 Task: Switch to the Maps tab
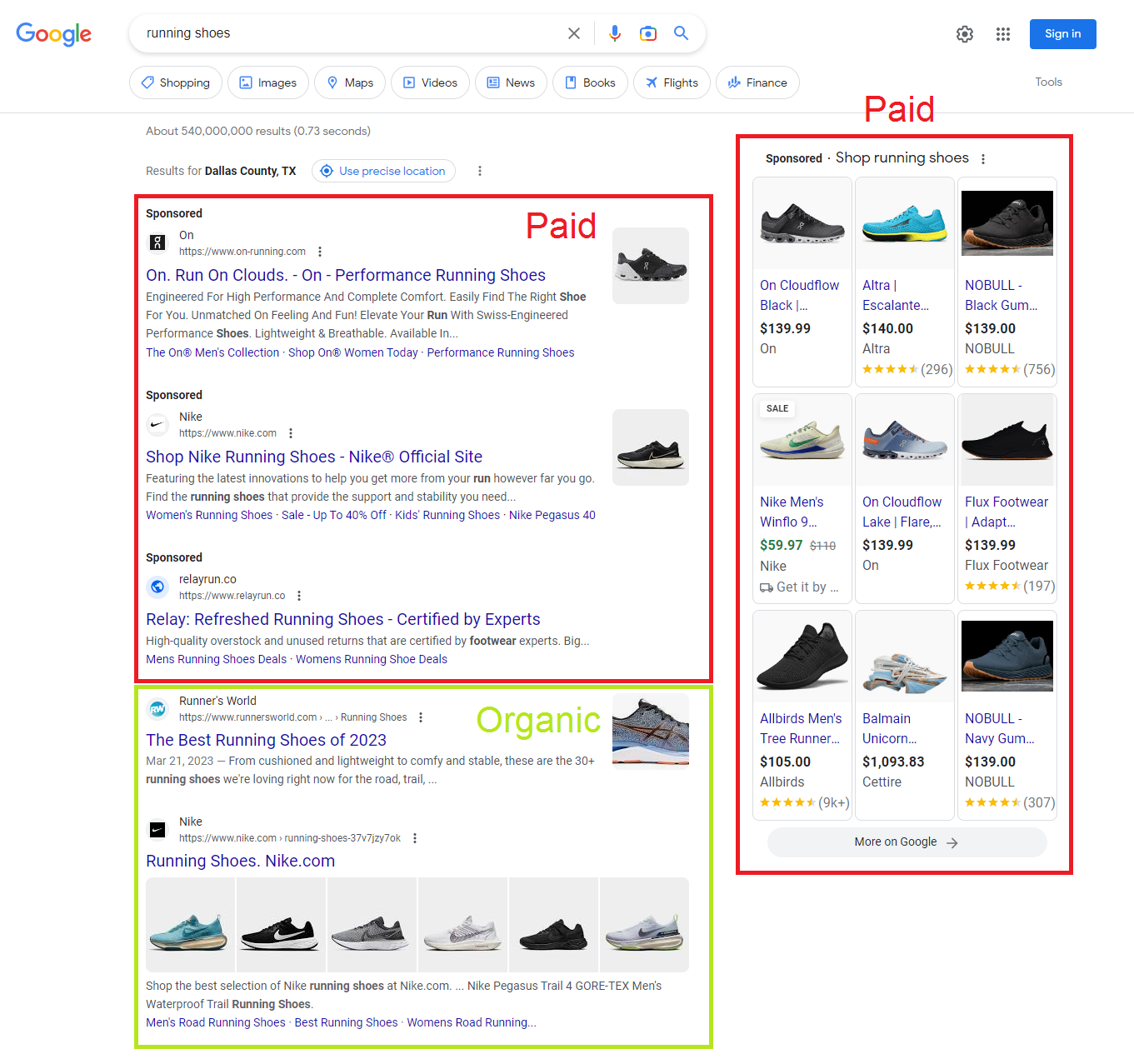pos(350,82)
